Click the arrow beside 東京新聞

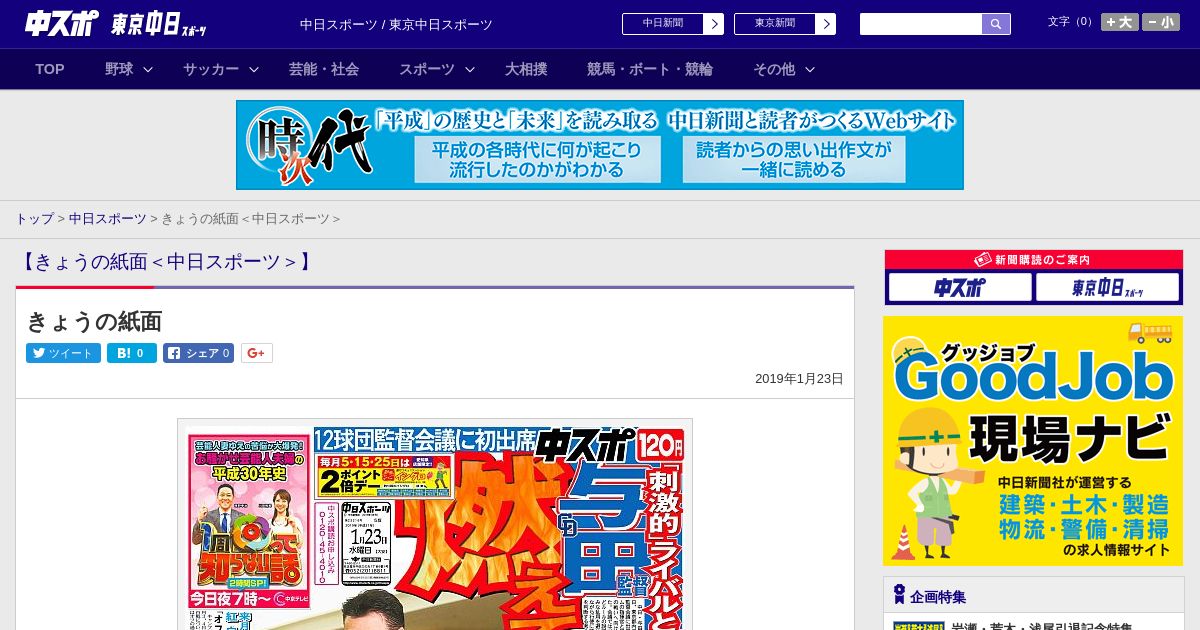click(x=826, y=24)
